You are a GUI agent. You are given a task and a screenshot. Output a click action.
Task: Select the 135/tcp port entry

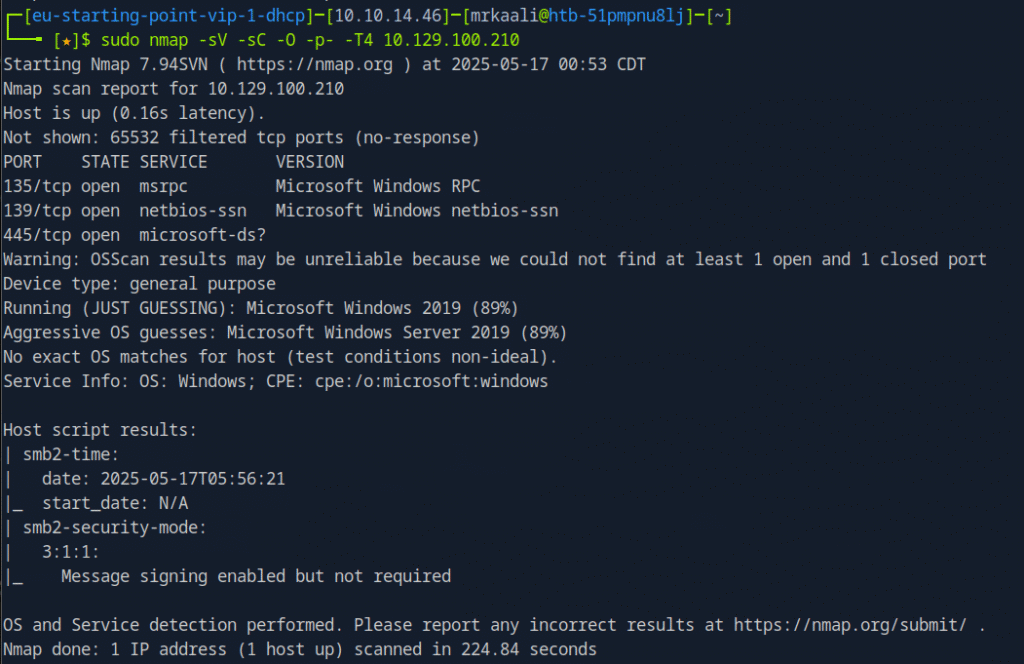coord(37,186)
